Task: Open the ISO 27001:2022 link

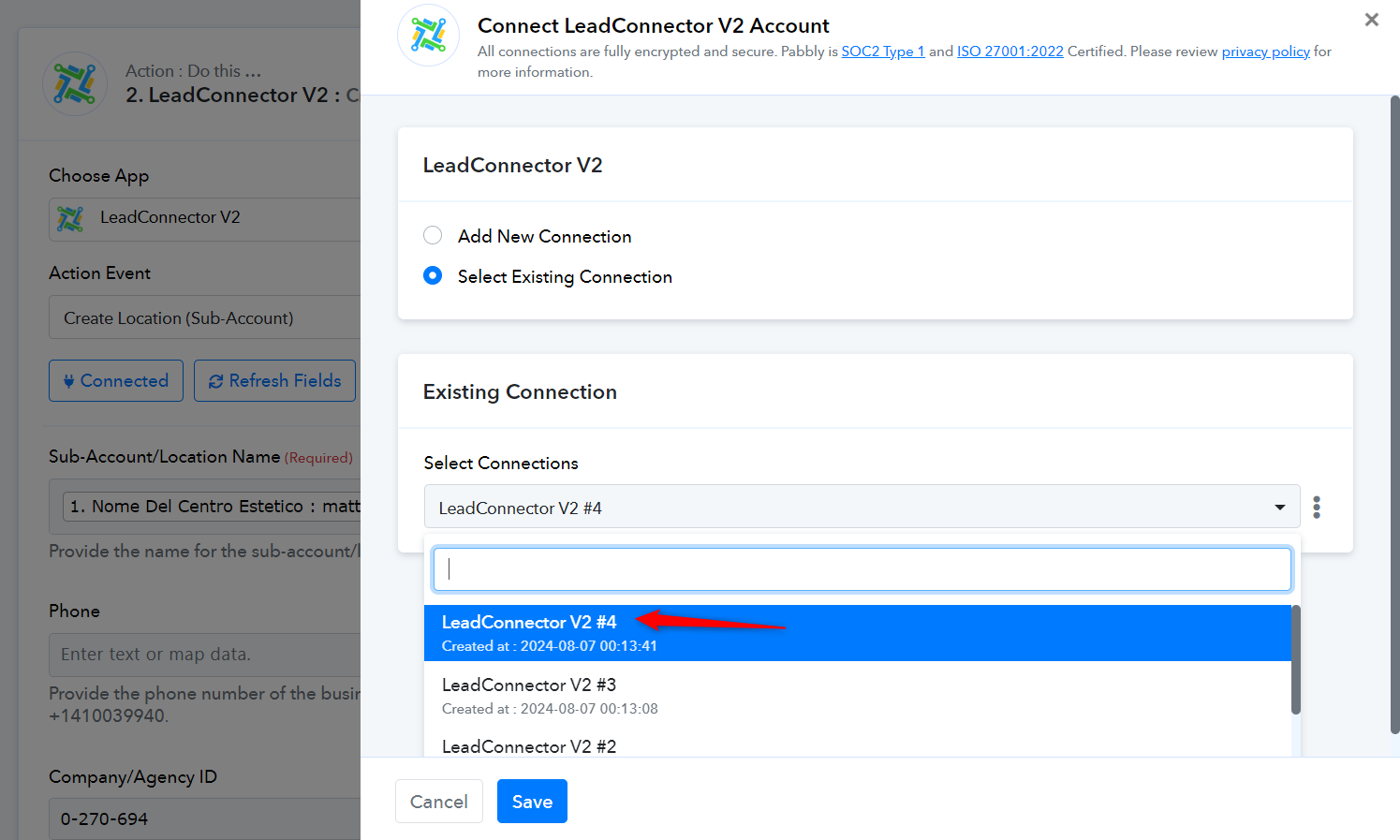Action: [1010, 52]
